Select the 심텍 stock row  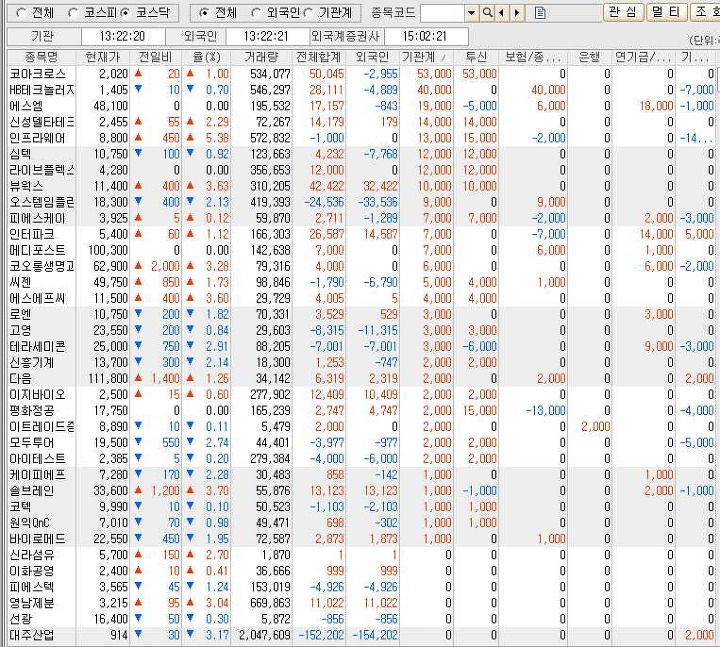tap(363, 154)
